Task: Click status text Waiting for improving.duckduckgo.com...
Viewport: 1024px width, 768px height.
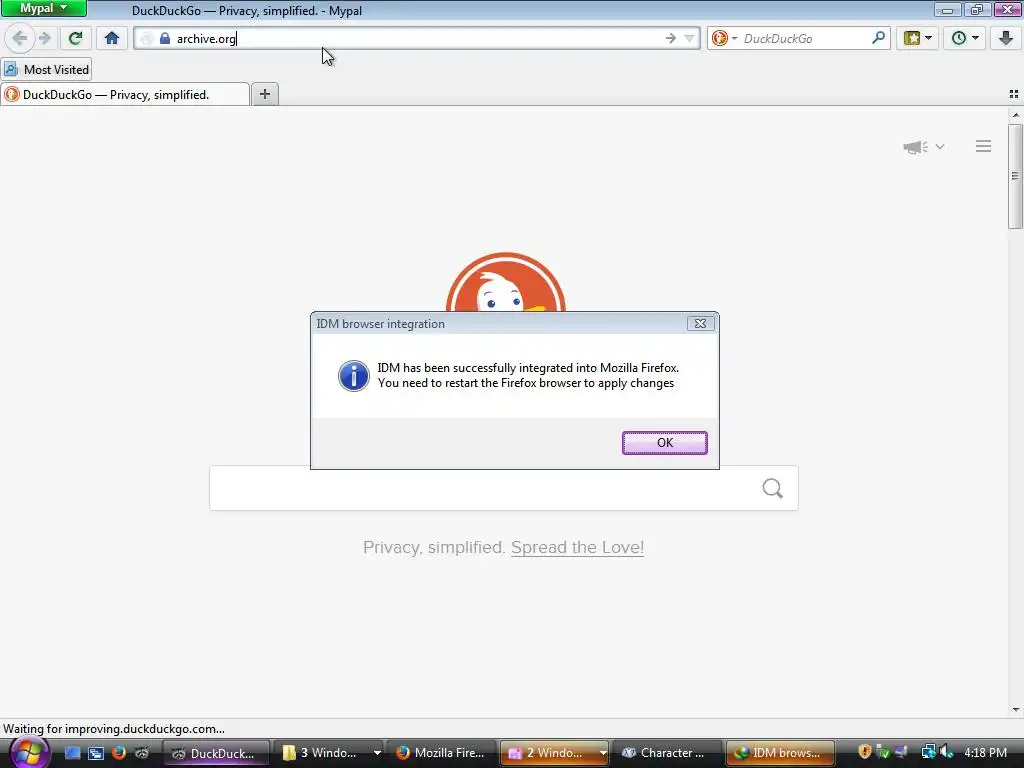Action: tap(114, 729)
